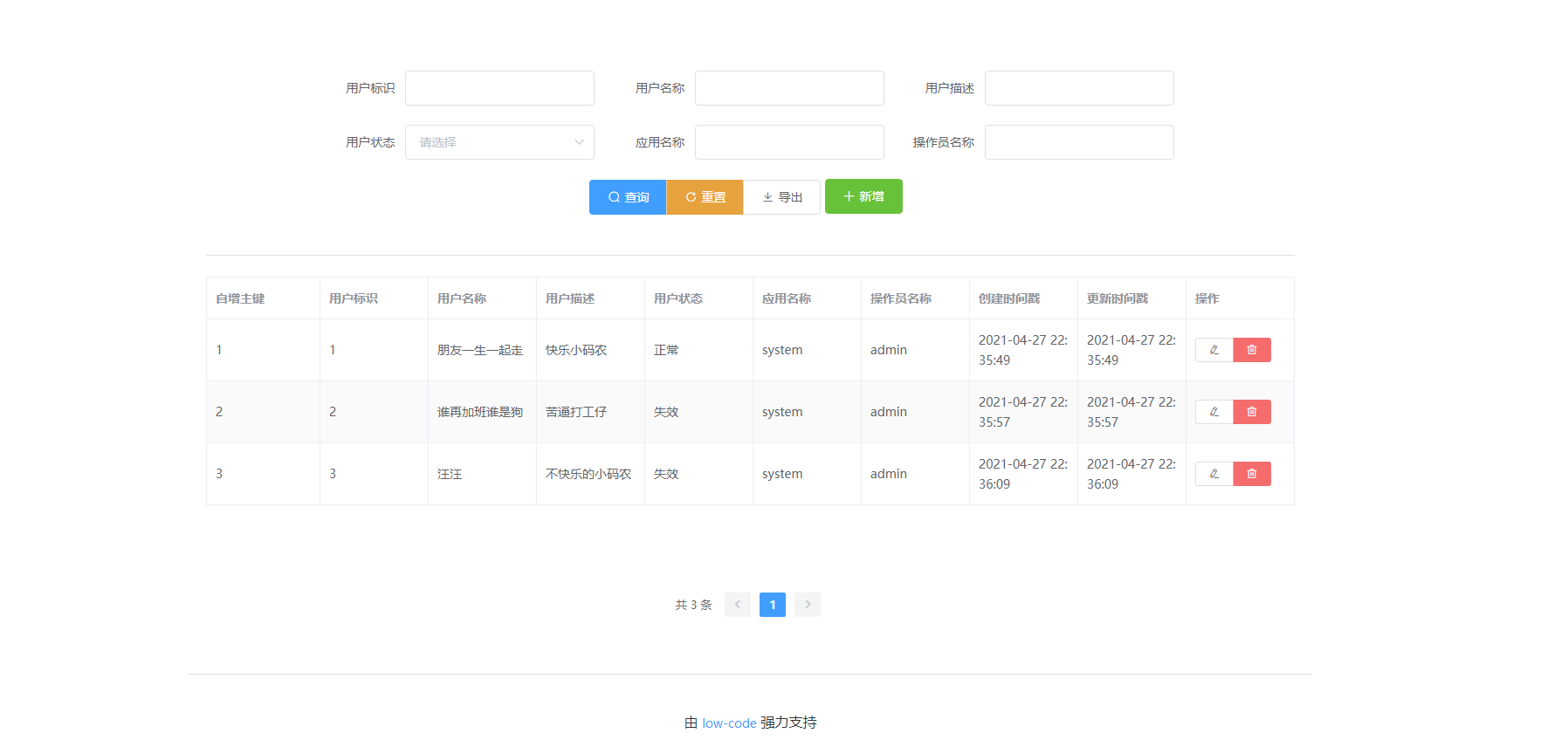Click the 重置 reset button
The image size is (1568, 740).
[x=705, y=197]
